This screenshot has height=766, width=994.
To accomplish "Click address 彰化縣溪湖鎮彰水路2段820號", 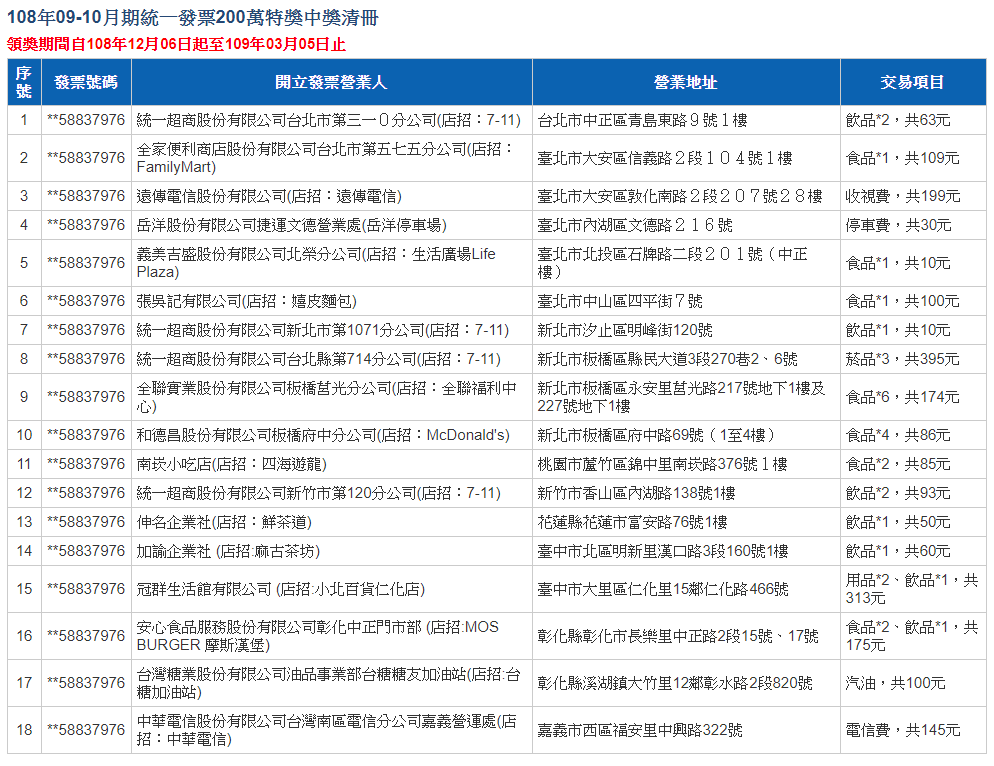I will pyautogui.click(x=675, y=684).
